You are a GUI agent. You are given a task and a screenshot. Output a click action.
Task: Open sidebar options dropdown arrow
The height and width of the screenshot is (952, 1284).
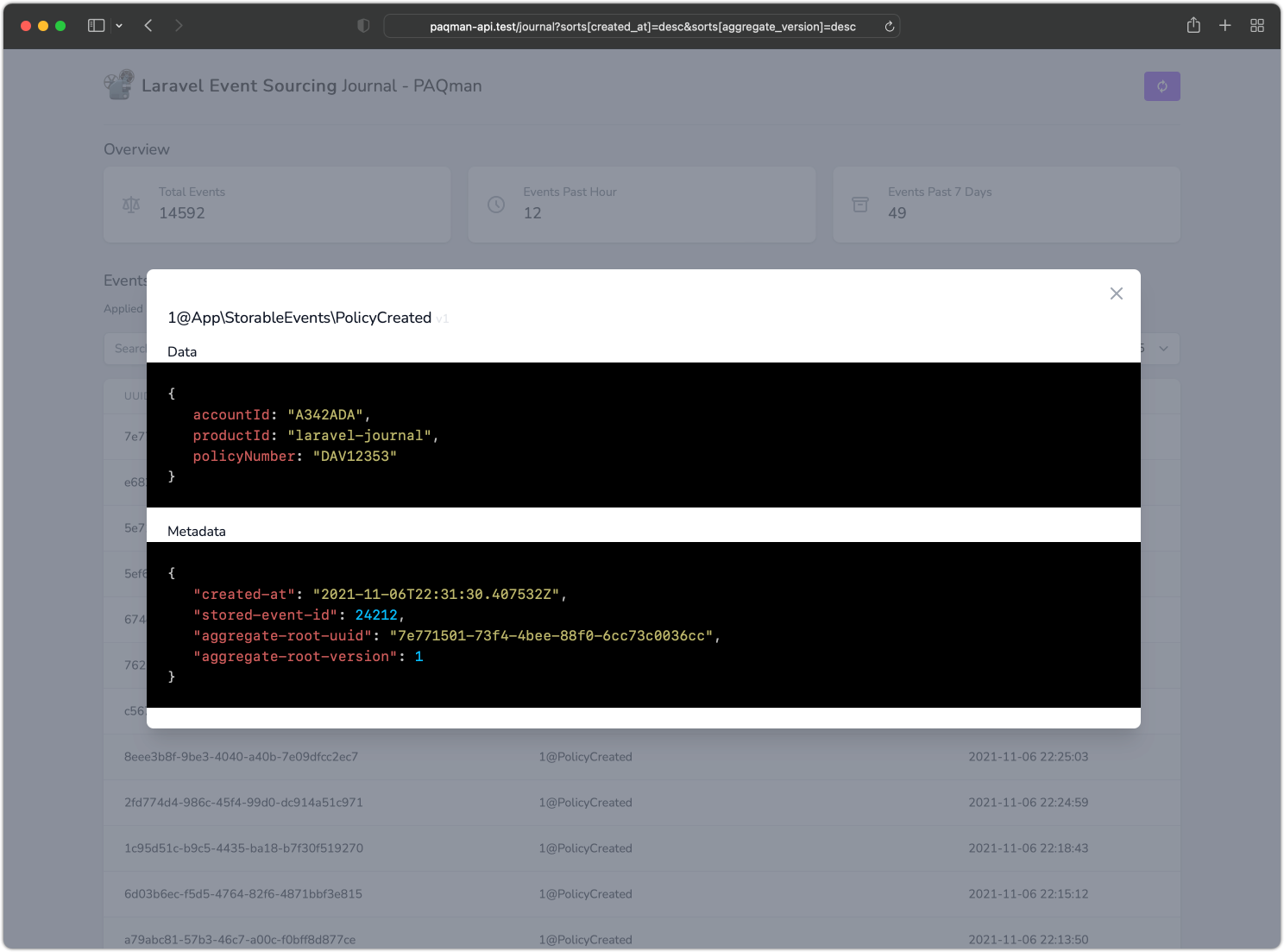tap(119, 26)
